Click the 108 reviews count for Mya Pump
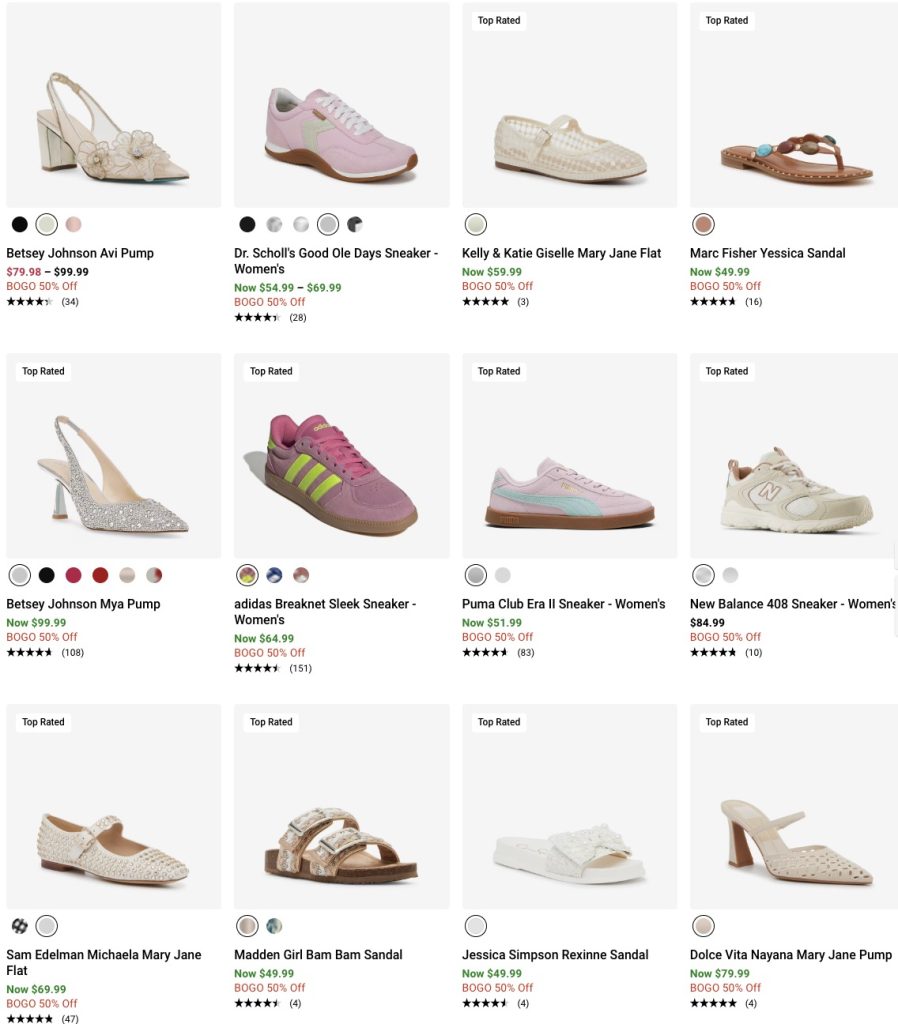 click(x=72, y=652)
